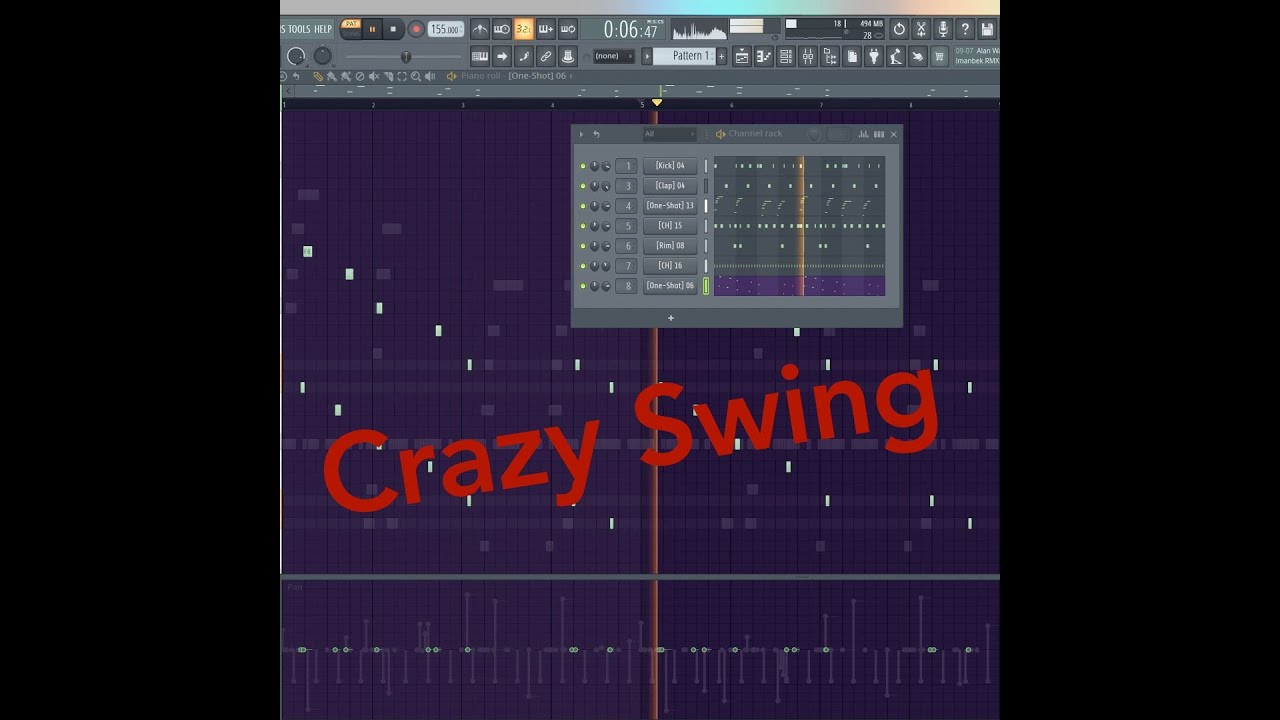Image resolution: width=1280 pixels, height=720 pixels.
Task: Pause playback in the transport bar
Action: [x=372, y=29]
